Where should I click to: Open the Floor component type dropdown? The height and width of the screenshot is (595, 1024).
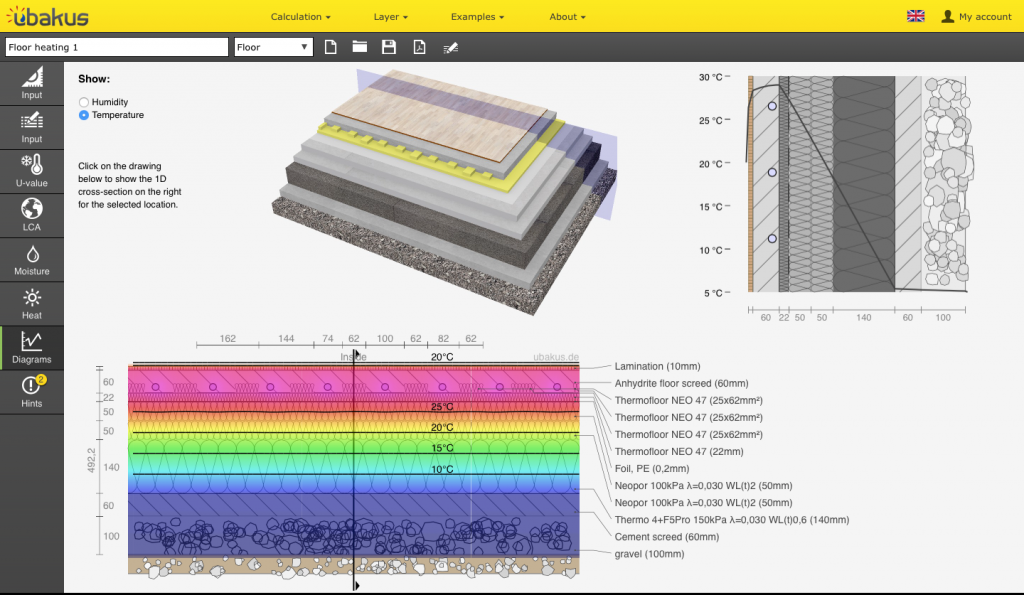pyautogui.click(x=273, y=47)
